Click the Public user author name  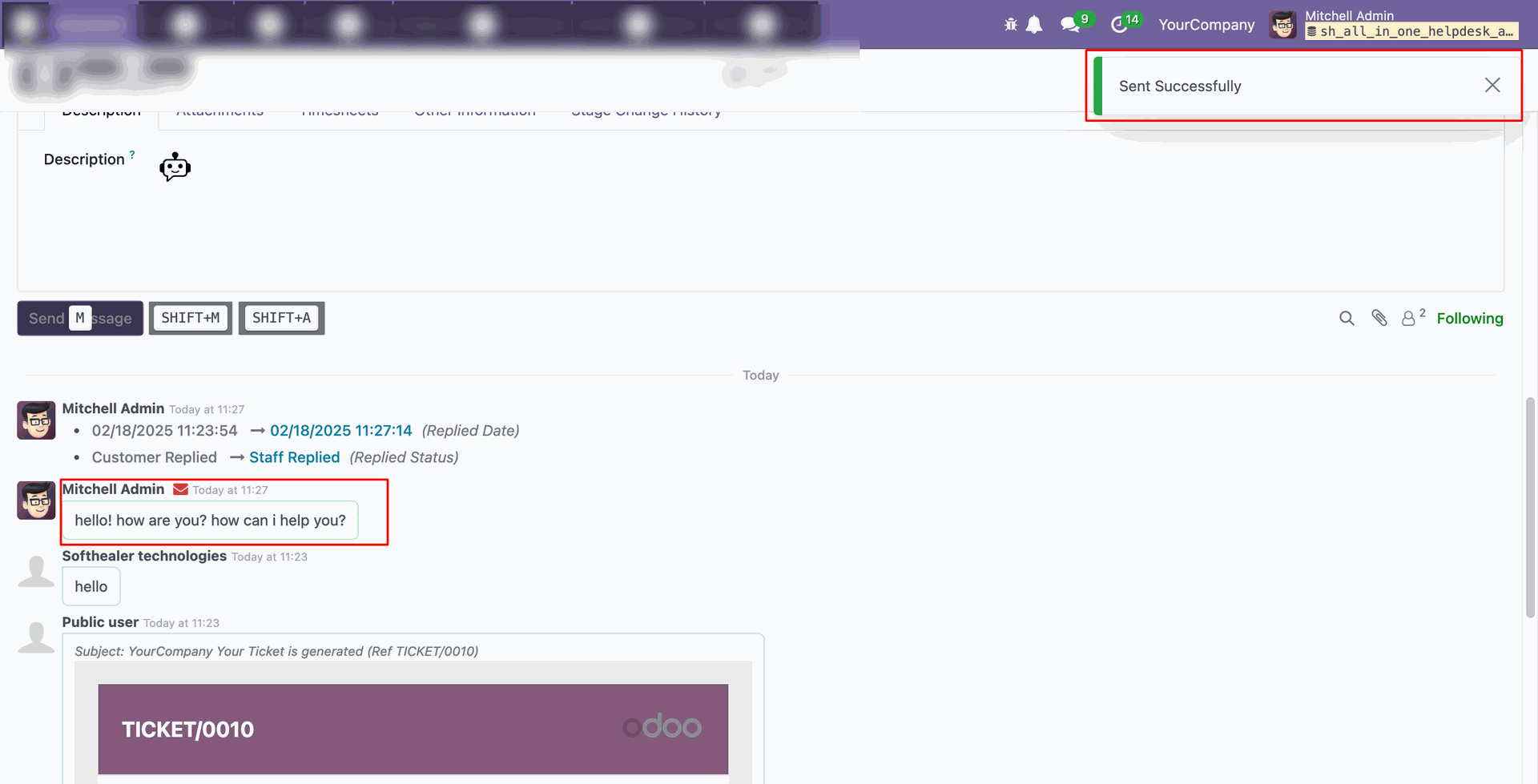100,622
